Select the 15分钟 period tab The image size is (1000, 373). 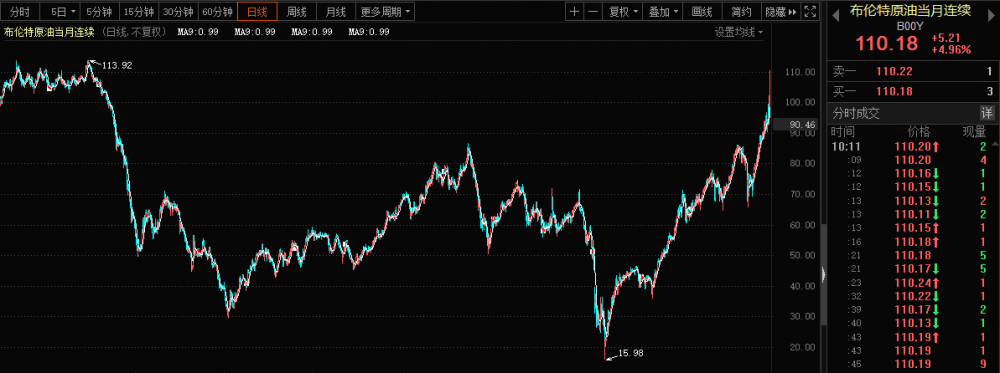pos(138,11)
